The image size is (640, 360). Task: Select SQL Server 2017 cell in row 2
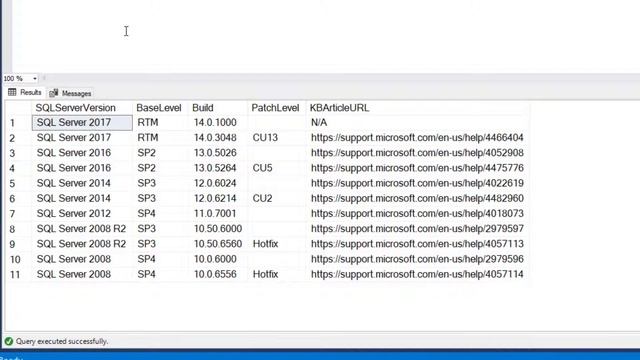point(82,138)
